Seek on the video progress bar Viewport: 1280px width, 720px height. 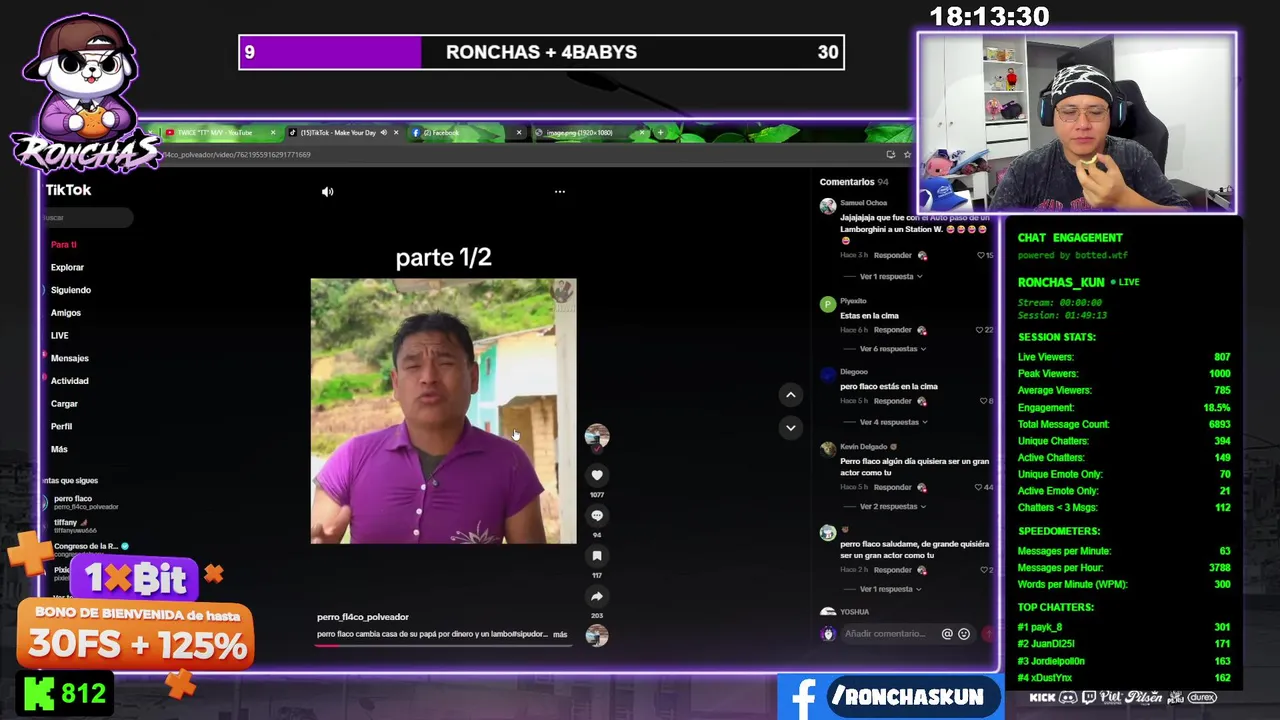coord(442,645)
